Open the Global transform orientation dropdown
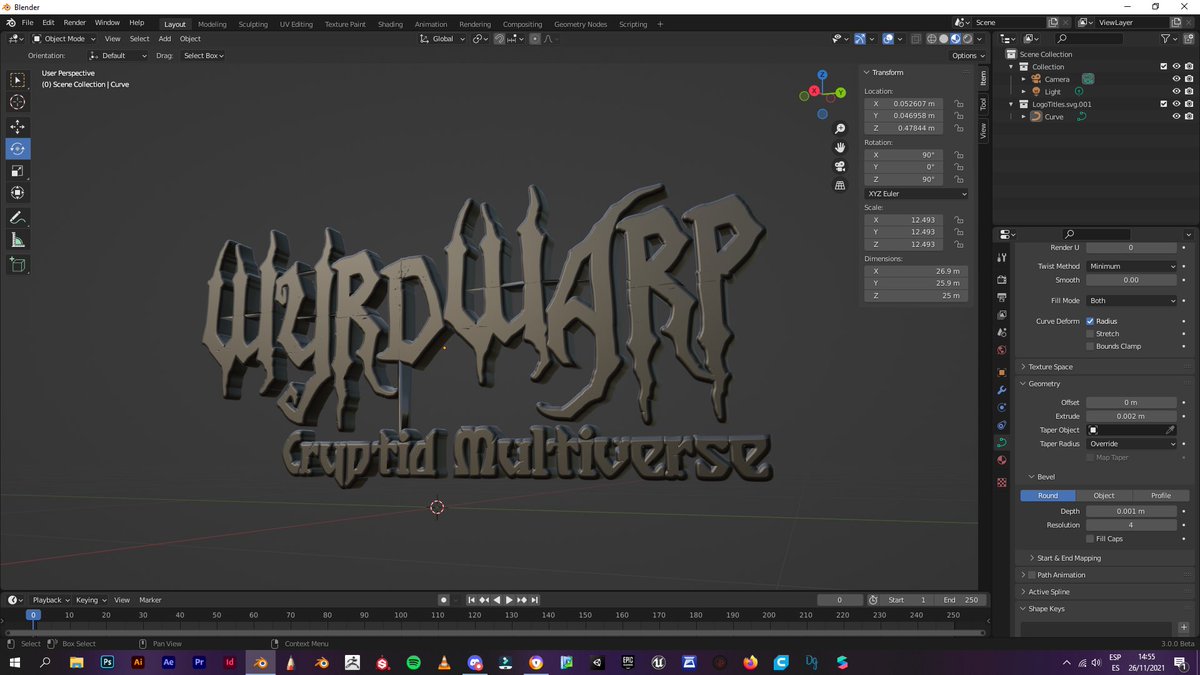 [443, 39]
